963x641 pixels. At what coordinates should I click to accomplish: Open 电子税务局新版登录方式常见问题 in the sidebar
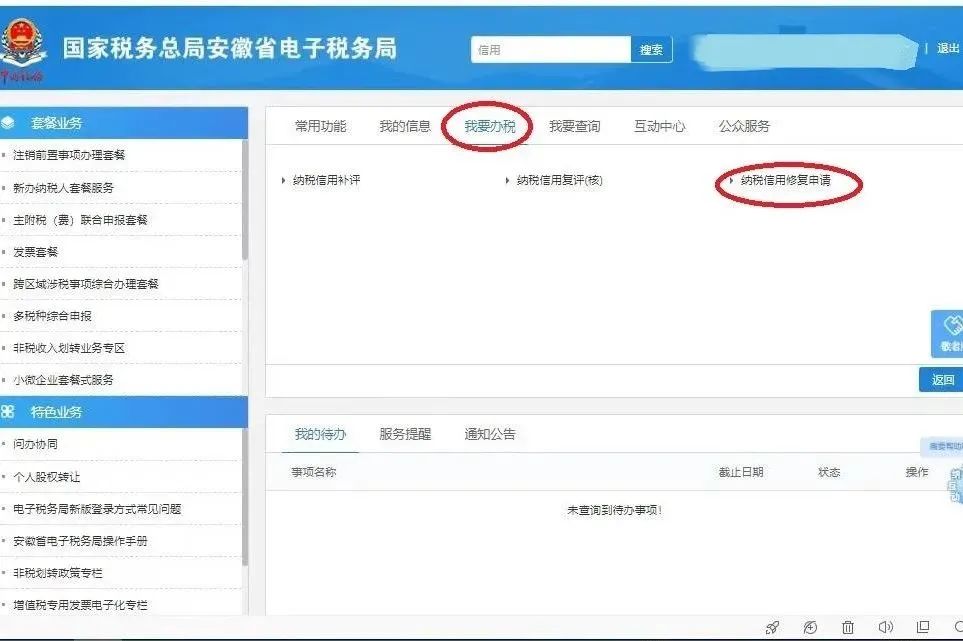pyautogui.click(x=98, y=509)
